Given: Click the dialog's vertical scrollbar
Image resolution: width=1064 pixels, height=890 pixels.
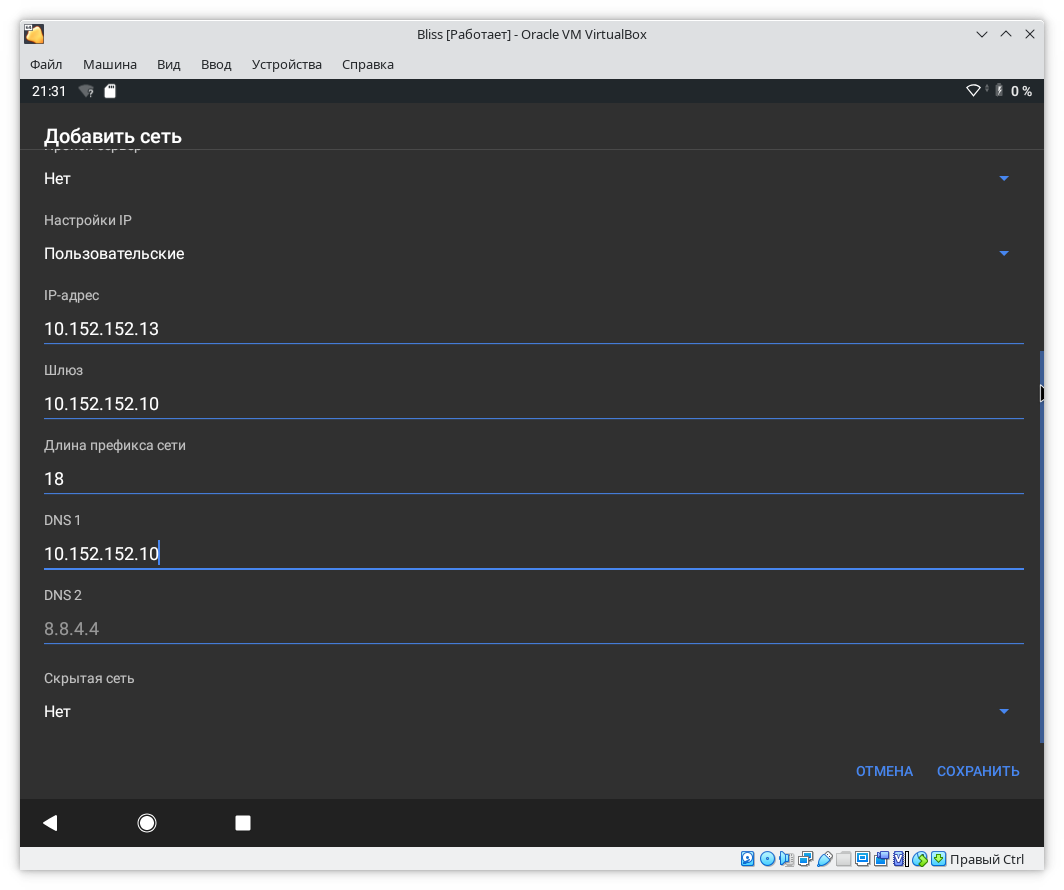Looking at the screenshot, I should point(1042,545).
